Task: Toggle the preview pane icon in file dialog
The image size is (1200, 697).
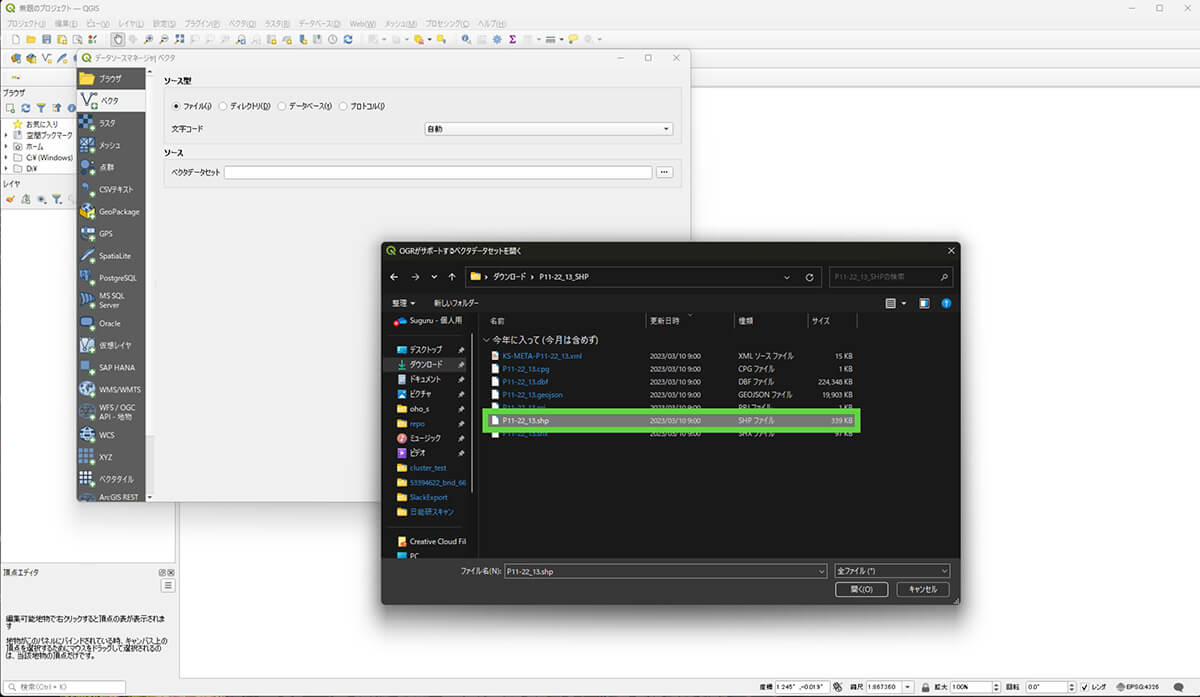Action: 924,303
